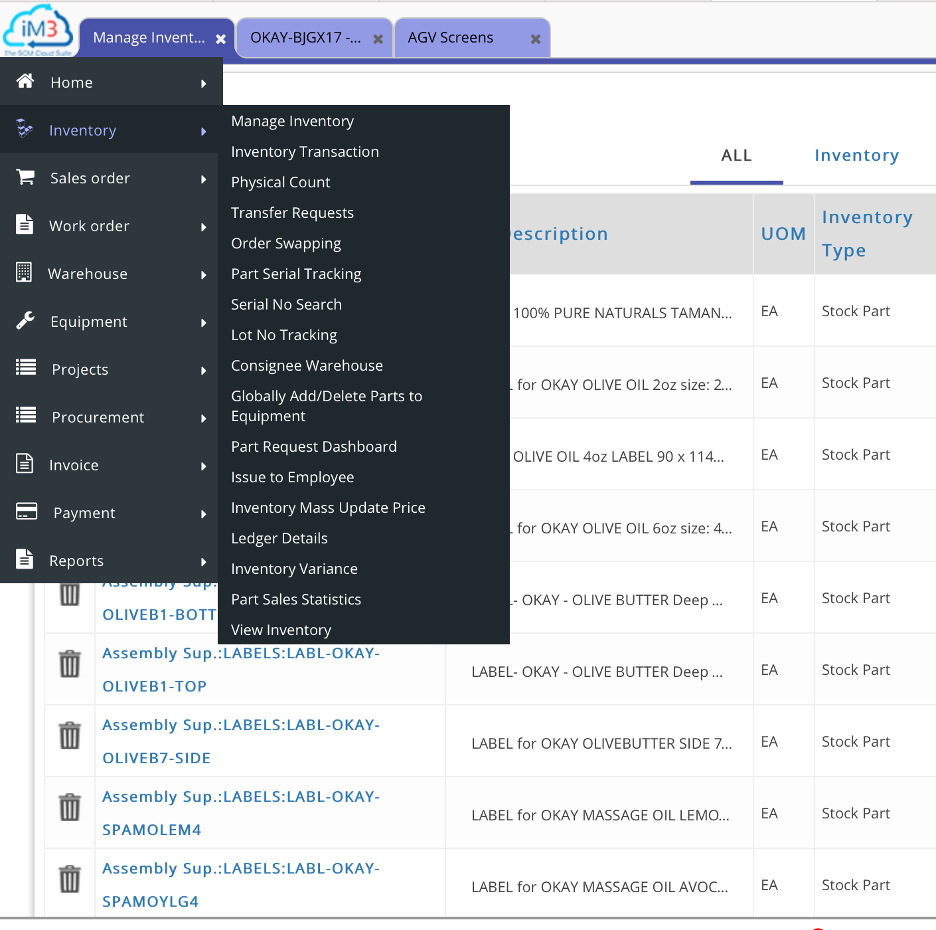
Task: Close the OKAY-BJGX17 tab
Action: pyautogui.click(x=378, y=39)
